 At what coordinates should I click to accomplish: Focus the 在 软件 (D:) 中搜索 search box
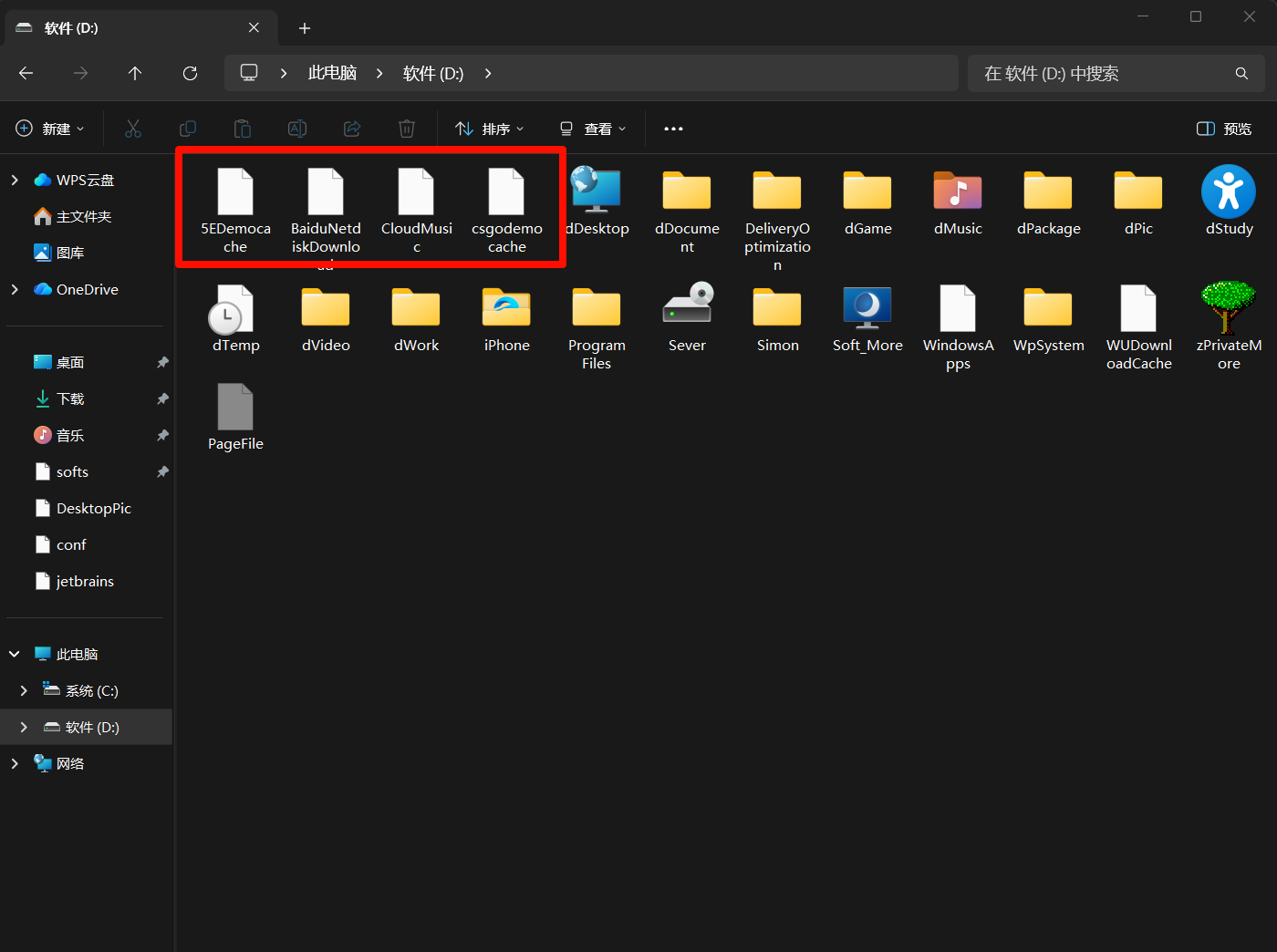(1116, 73)
